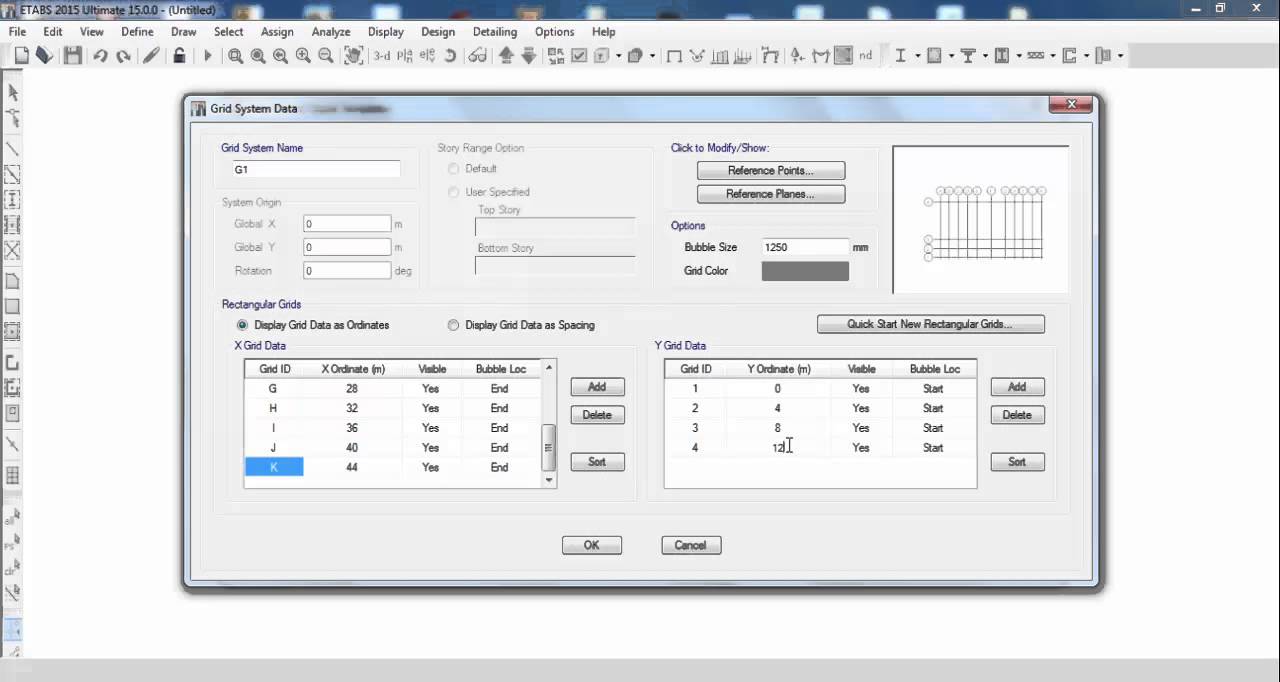Image resolution: width=1280 pixels, height=682 pixels.
Task: Click the clear selection 'clr' sidebar icon
Action: [13, 568]
